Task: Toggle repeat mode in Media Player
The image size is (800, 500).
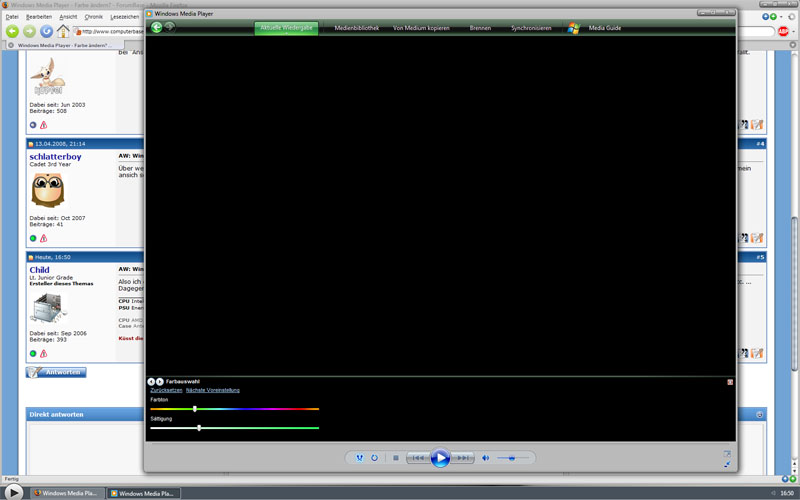Action: pyautogui.click(x=374, y=458)
